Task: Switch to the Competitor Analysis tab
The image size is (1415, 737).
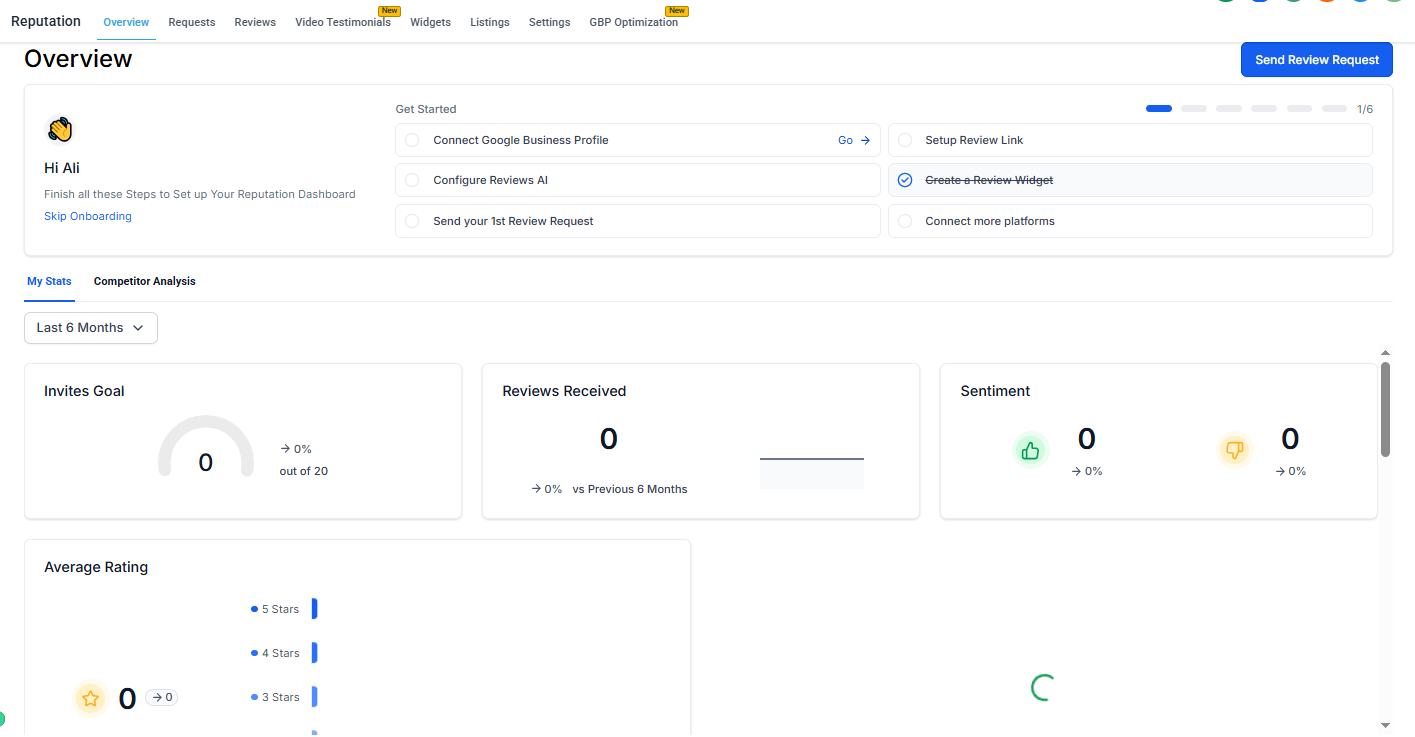Action: [145, 282]
